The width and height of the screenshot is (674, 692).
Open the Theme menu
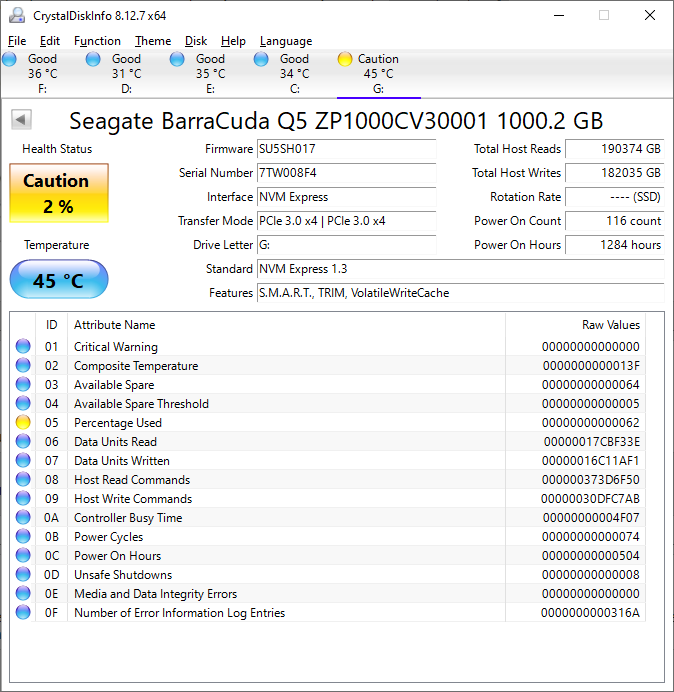153,41
